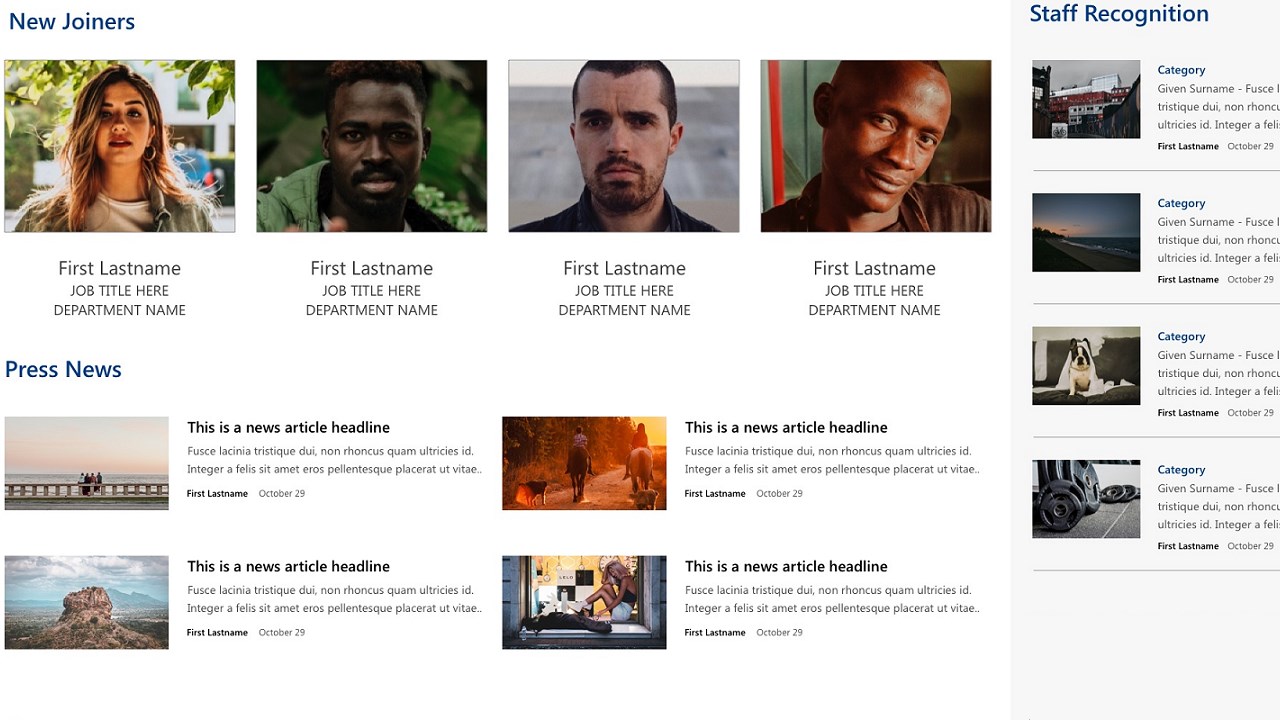The height and width of the screenshot is (720, 1280).
Task: Select the bearded man's new joiner photo
Action: 624,146
